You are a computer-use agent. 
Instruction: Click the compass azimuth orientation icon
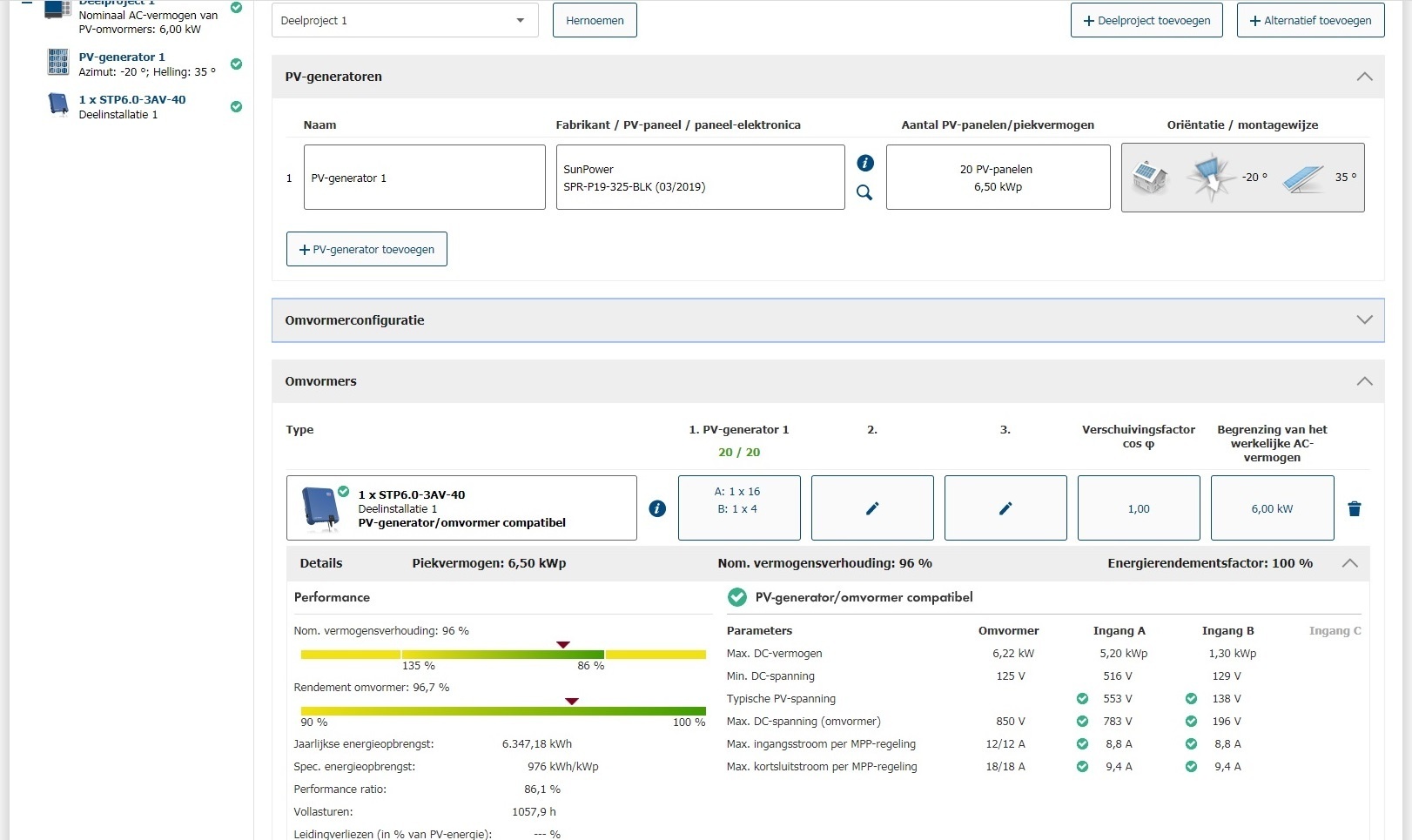point(1210,178)
